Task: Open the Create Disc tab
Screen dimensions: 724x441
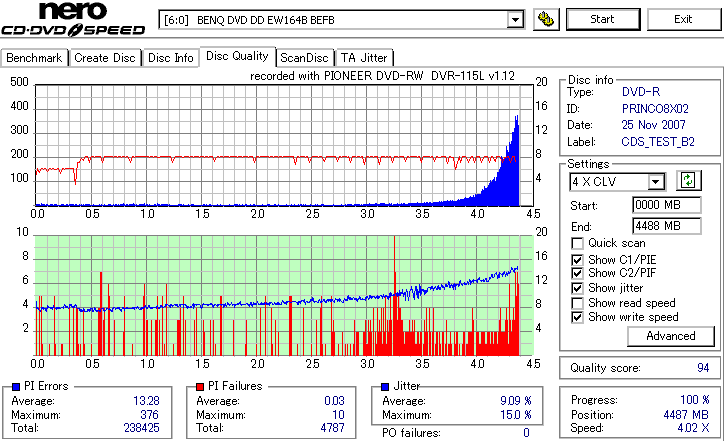Action: click(x=105, y=58)
